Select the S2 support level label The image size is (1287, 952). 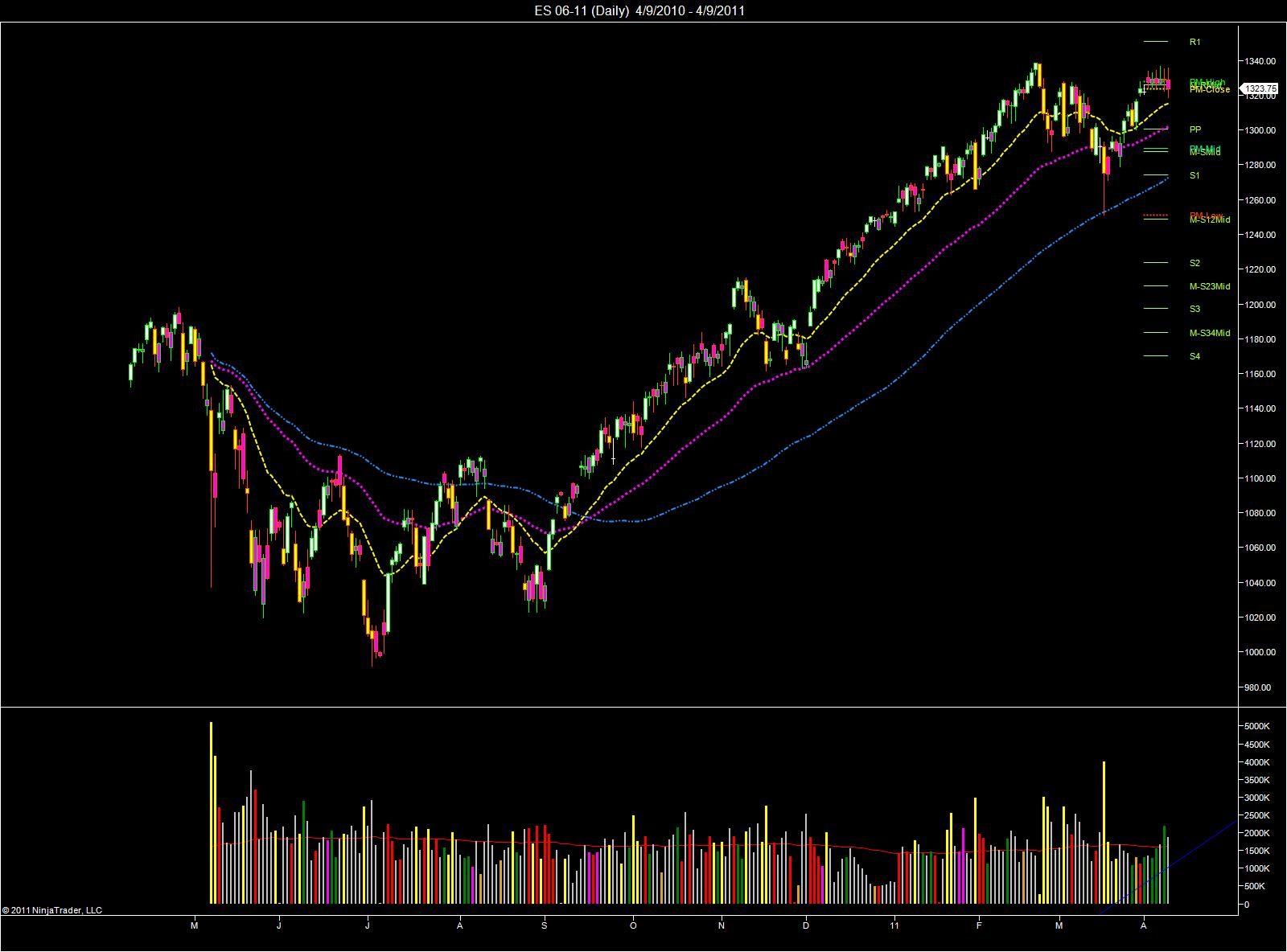1194,263
